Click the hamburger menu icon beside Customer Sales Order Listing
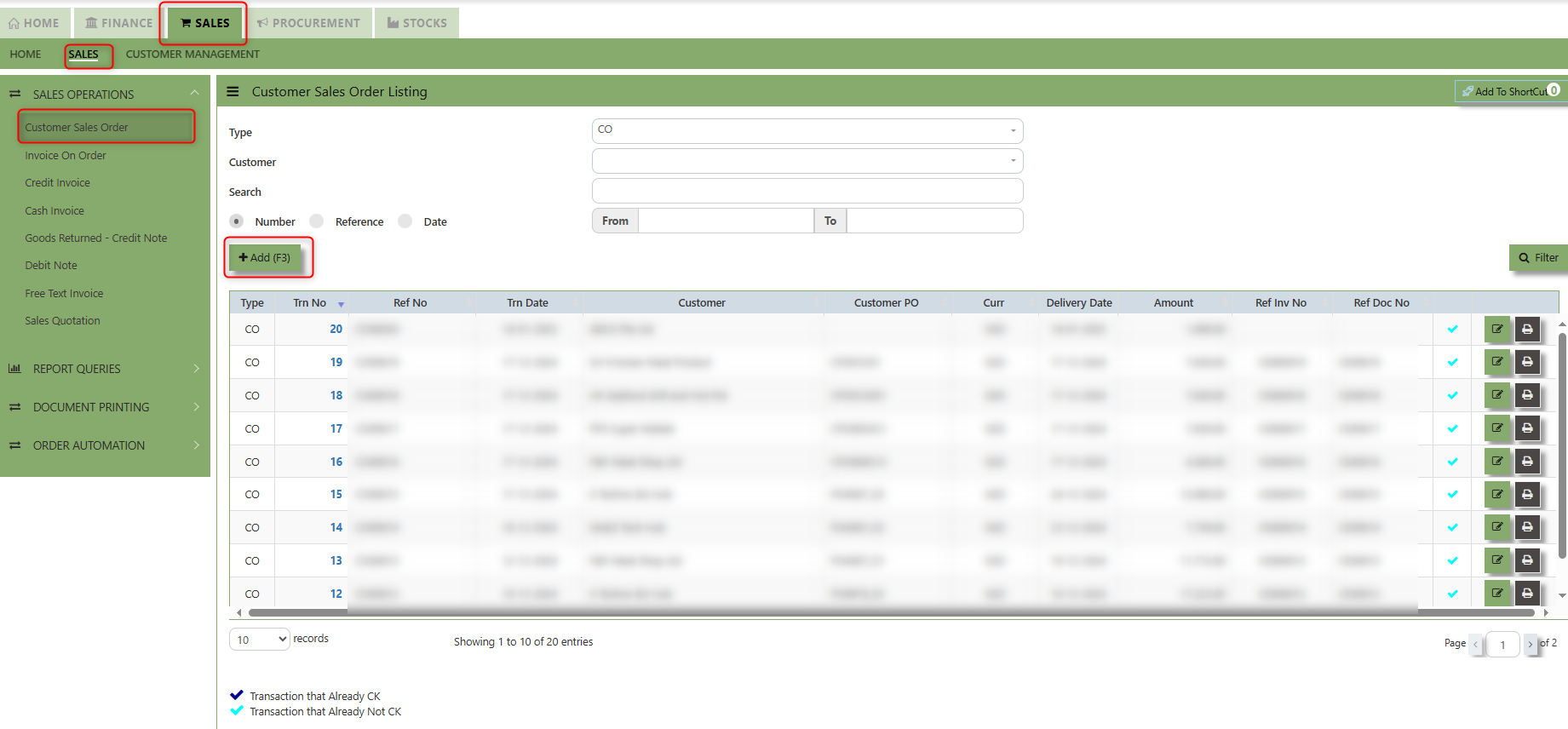Image resolution: width=1568 pixels, height=729 pixels. (233, 91)
